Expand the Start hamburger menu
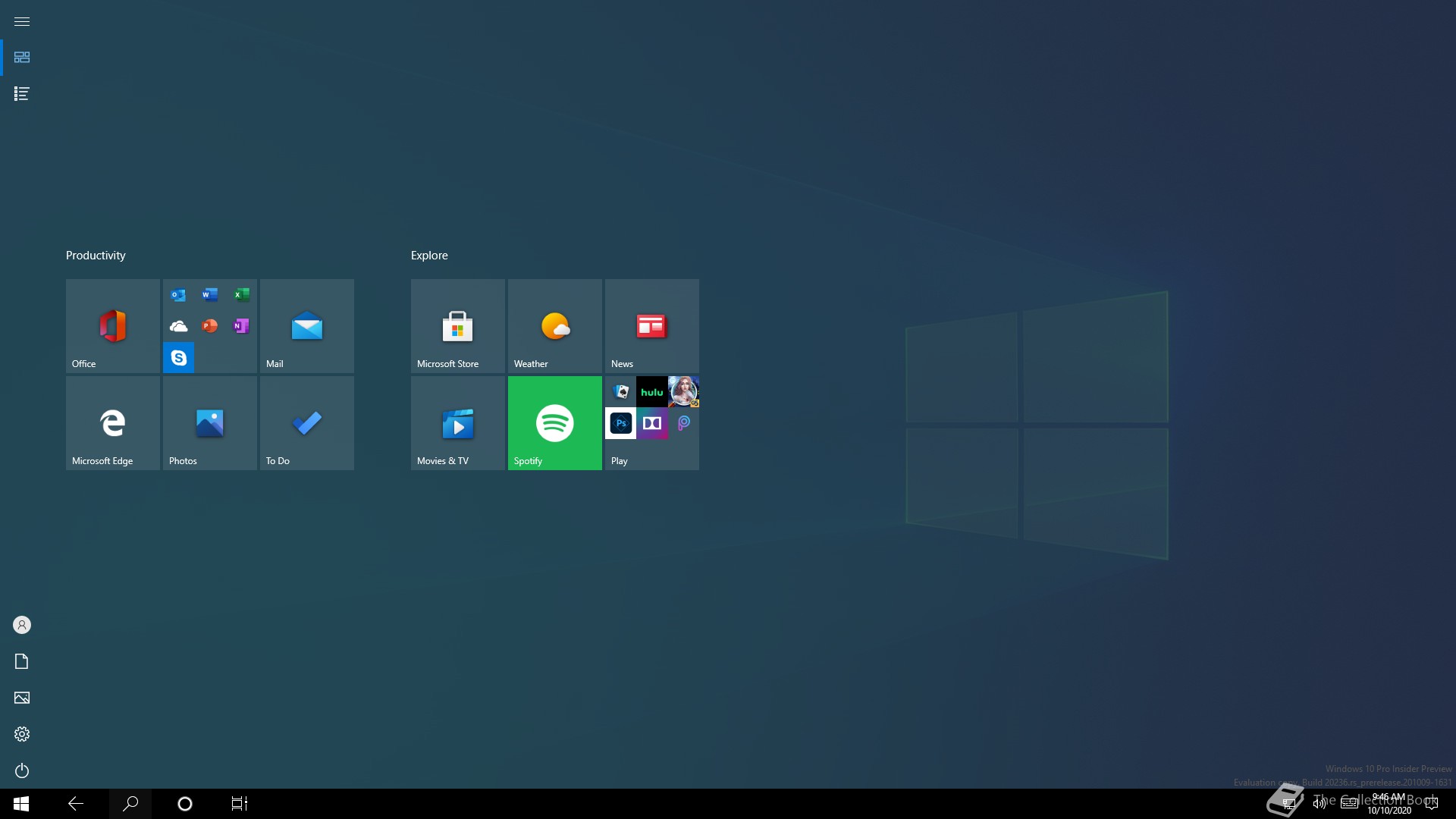Viewport: 1456px width, 819px height. tap(22, 21)
